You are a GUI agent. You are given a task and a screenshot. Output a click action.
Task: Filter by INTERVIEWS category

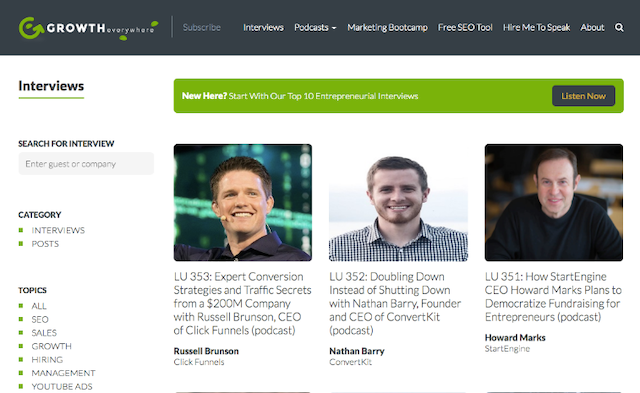point(58,230)
